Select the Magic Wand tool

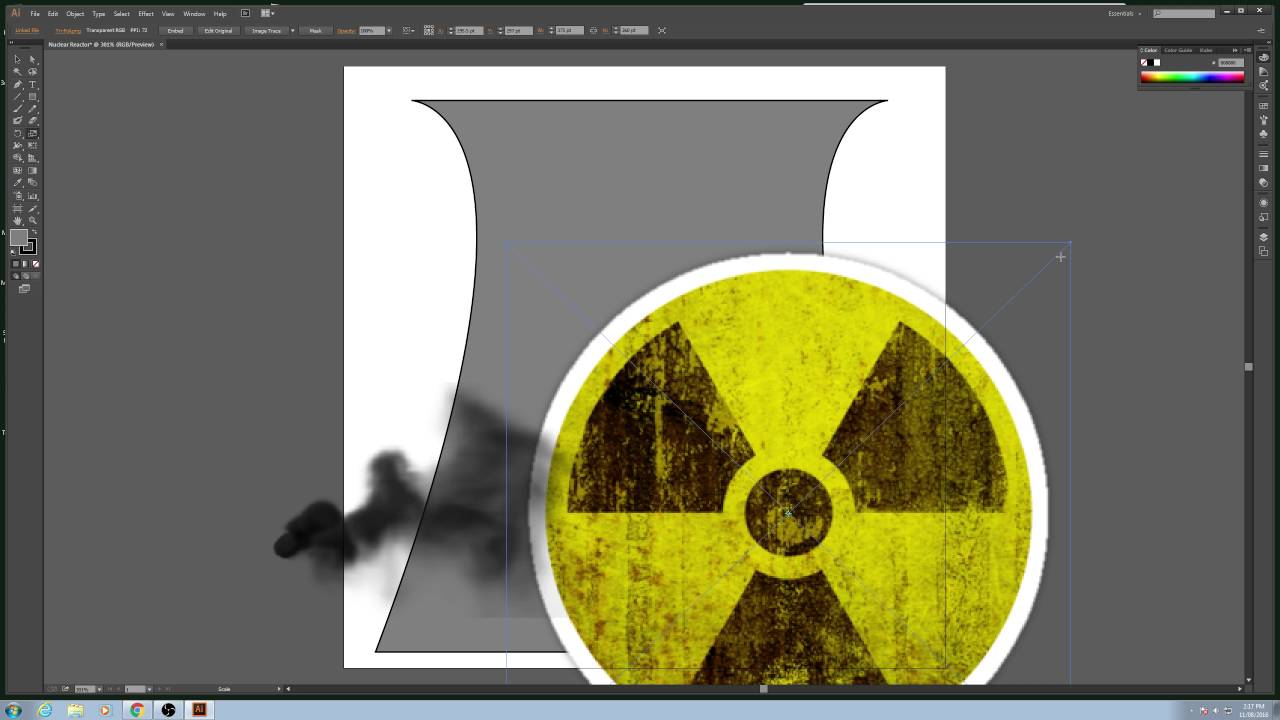click(x=18, y=72)
